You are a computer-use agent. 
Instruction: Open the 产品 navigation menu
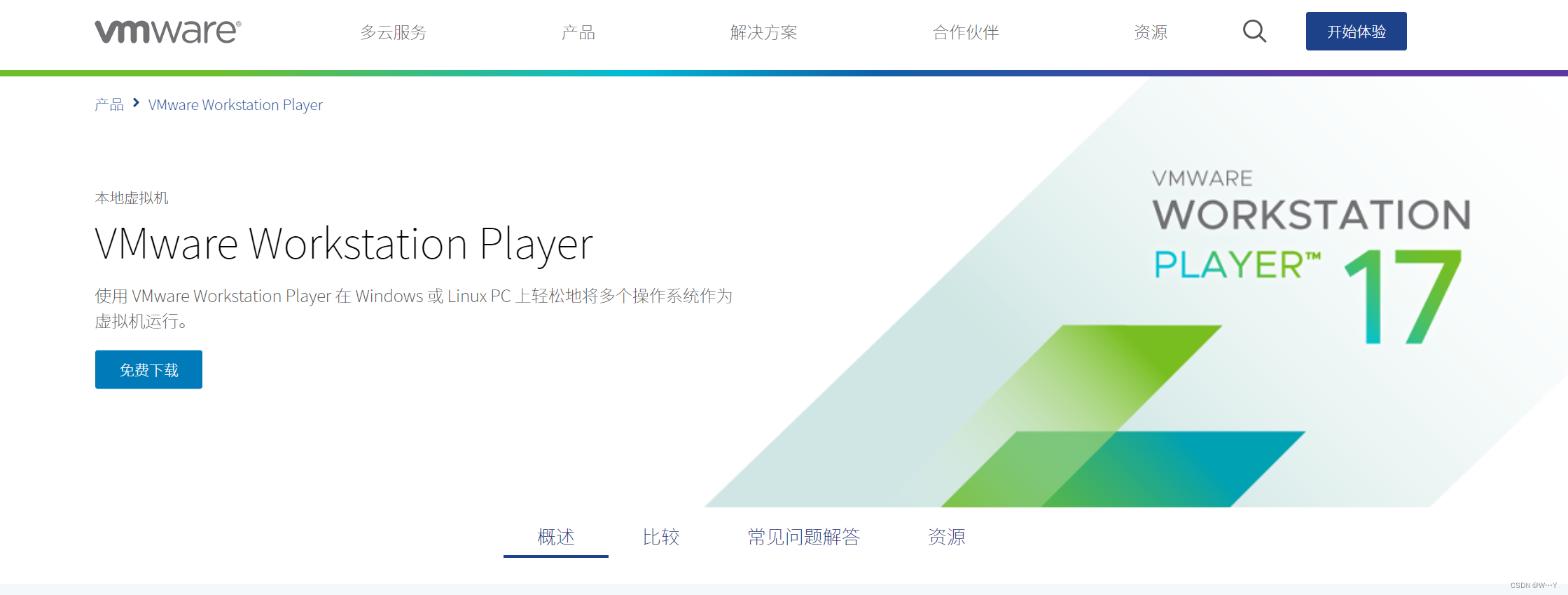point(578,32)
